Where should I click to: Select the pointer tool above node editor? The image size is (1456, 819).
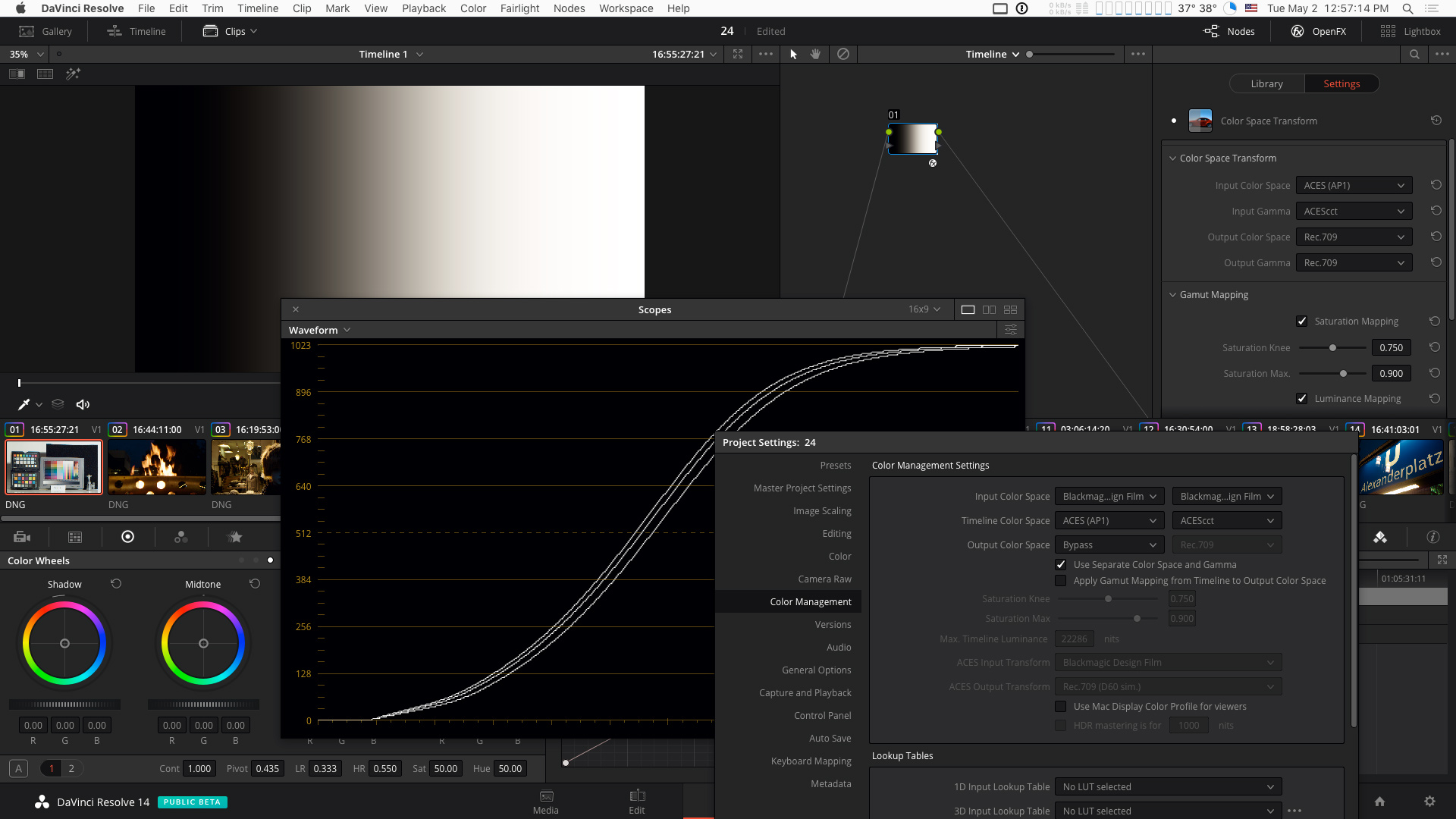(x=794, y=54)
